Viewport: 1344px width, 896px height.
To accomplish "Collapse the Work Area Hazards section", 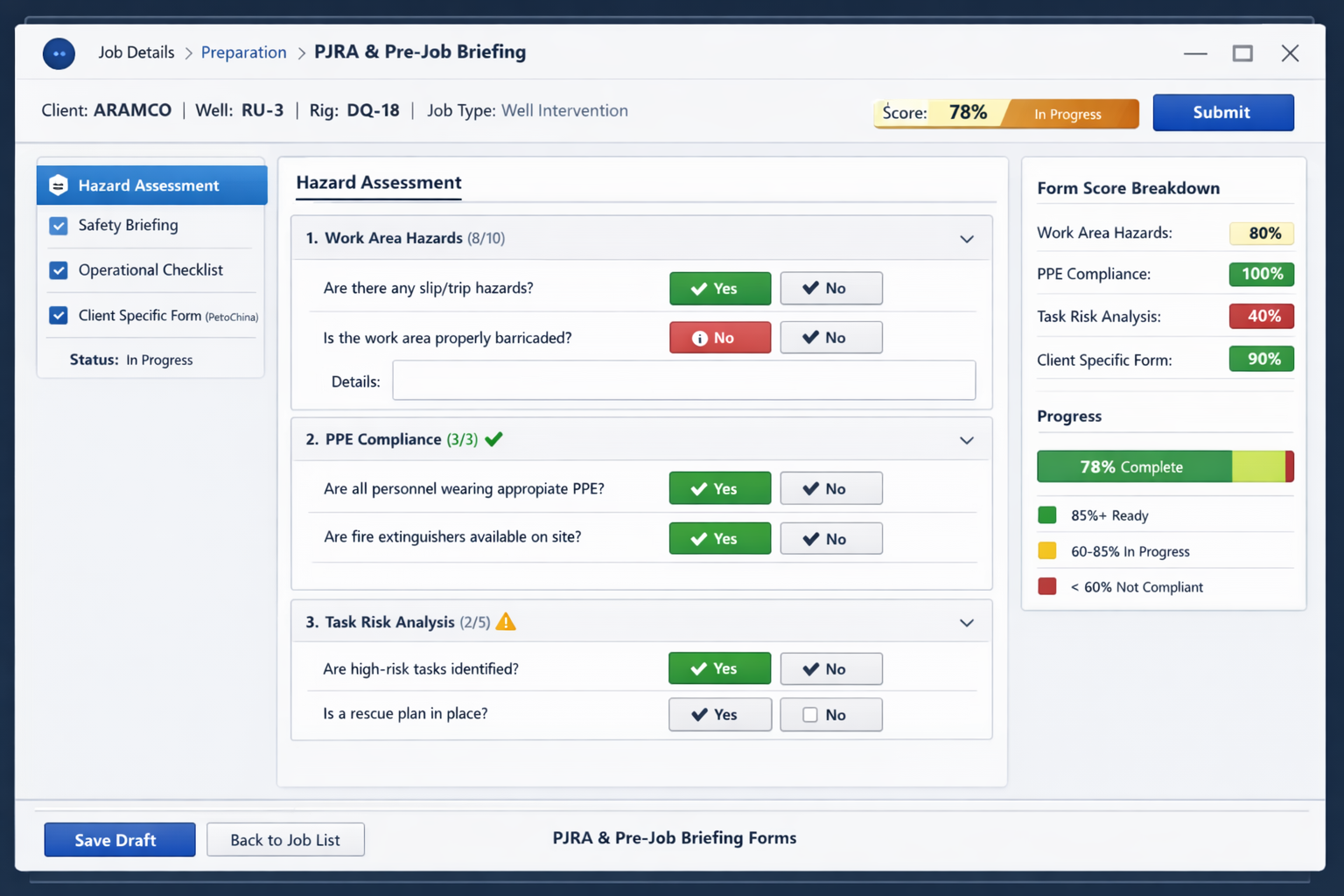I will [966, 239].
